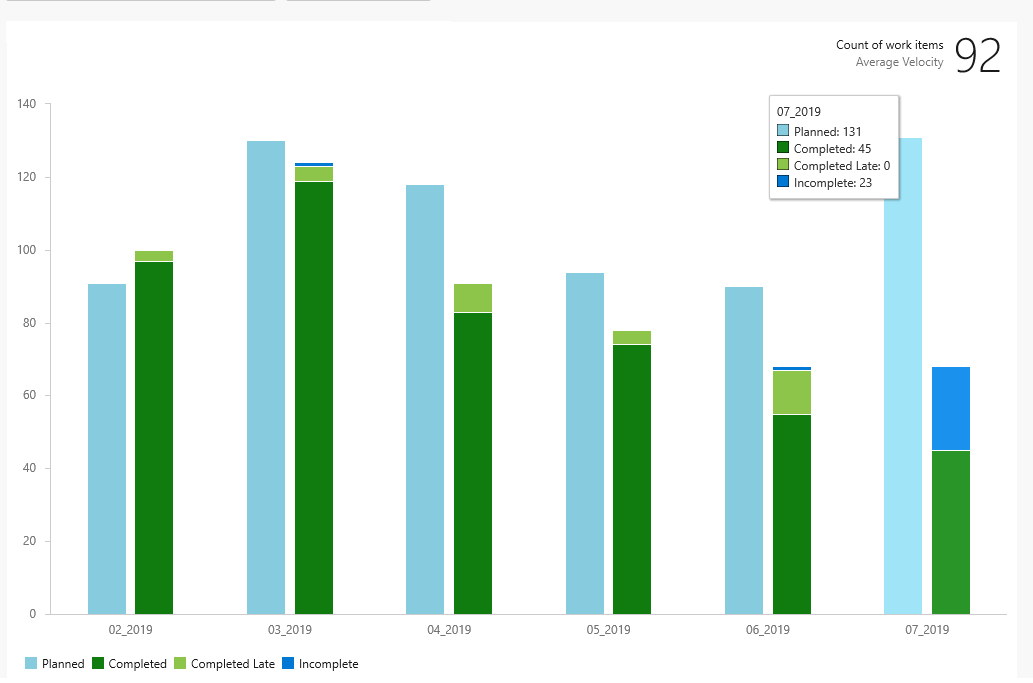
Task: Click the dark green Completed bar for 03_2019
Action: click(x=314, y=398)
